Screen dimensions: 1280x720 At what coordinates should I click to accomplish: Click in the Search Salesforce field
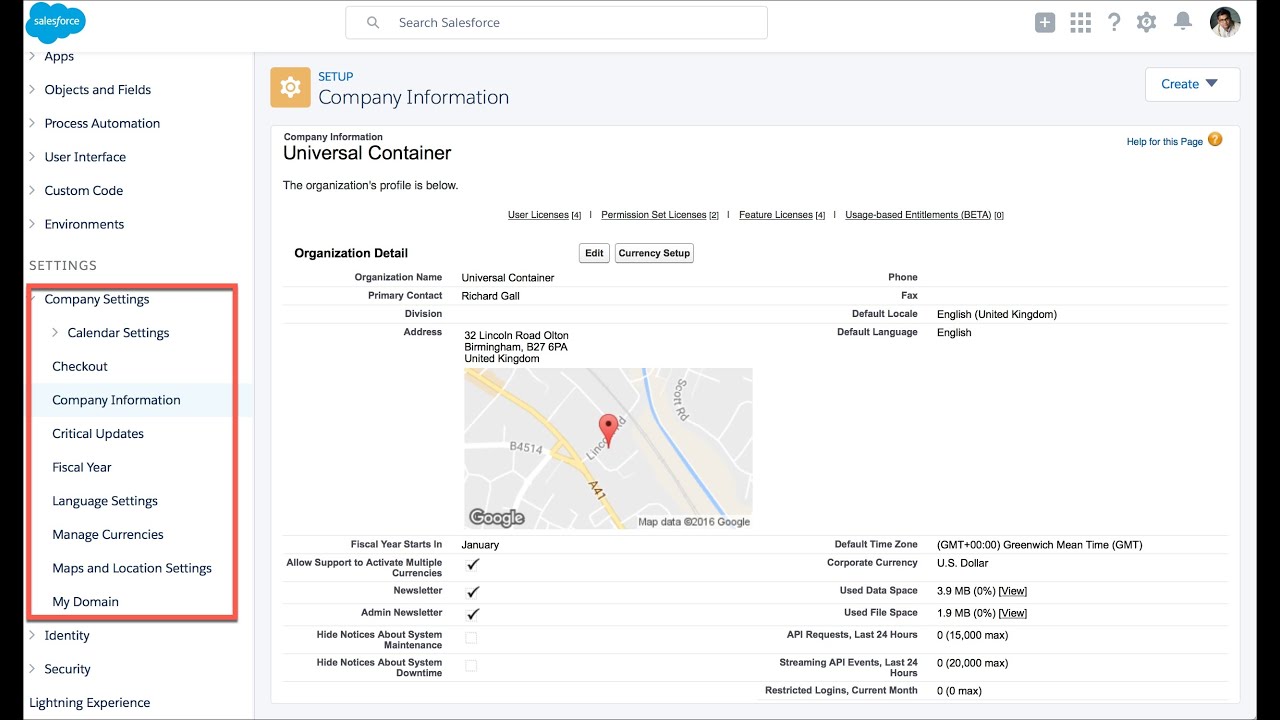pyautogui.click(x=556, y=22)
